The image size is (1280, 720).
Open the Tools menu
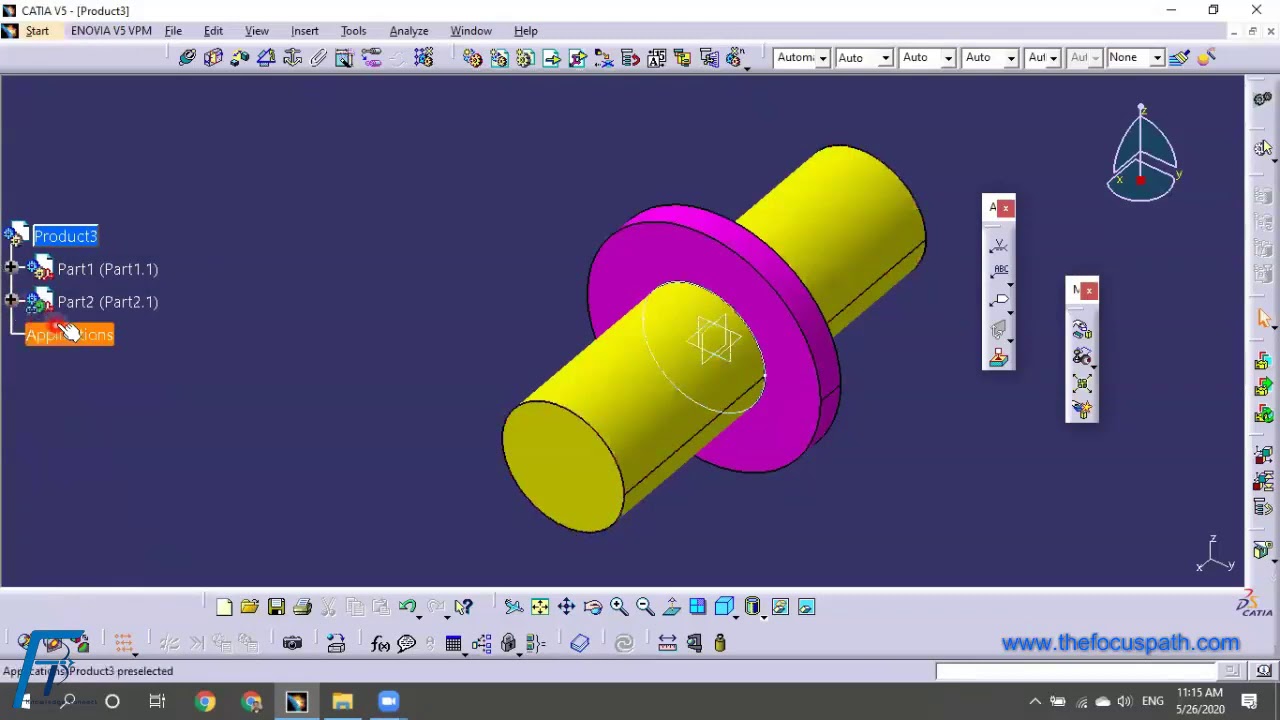[x=353, y=31]
